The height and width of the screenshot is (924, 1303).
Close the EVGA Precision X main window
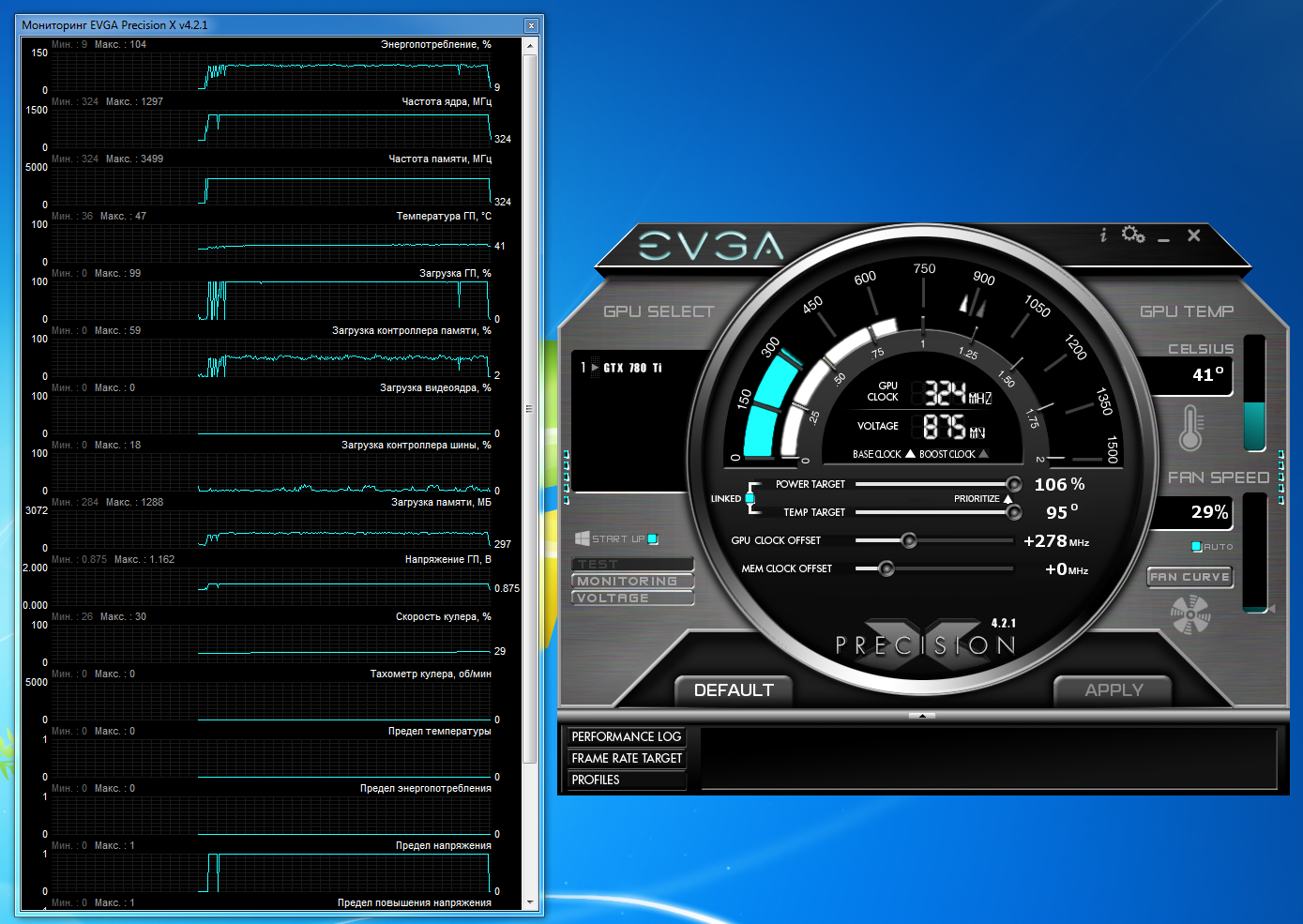1194,235
